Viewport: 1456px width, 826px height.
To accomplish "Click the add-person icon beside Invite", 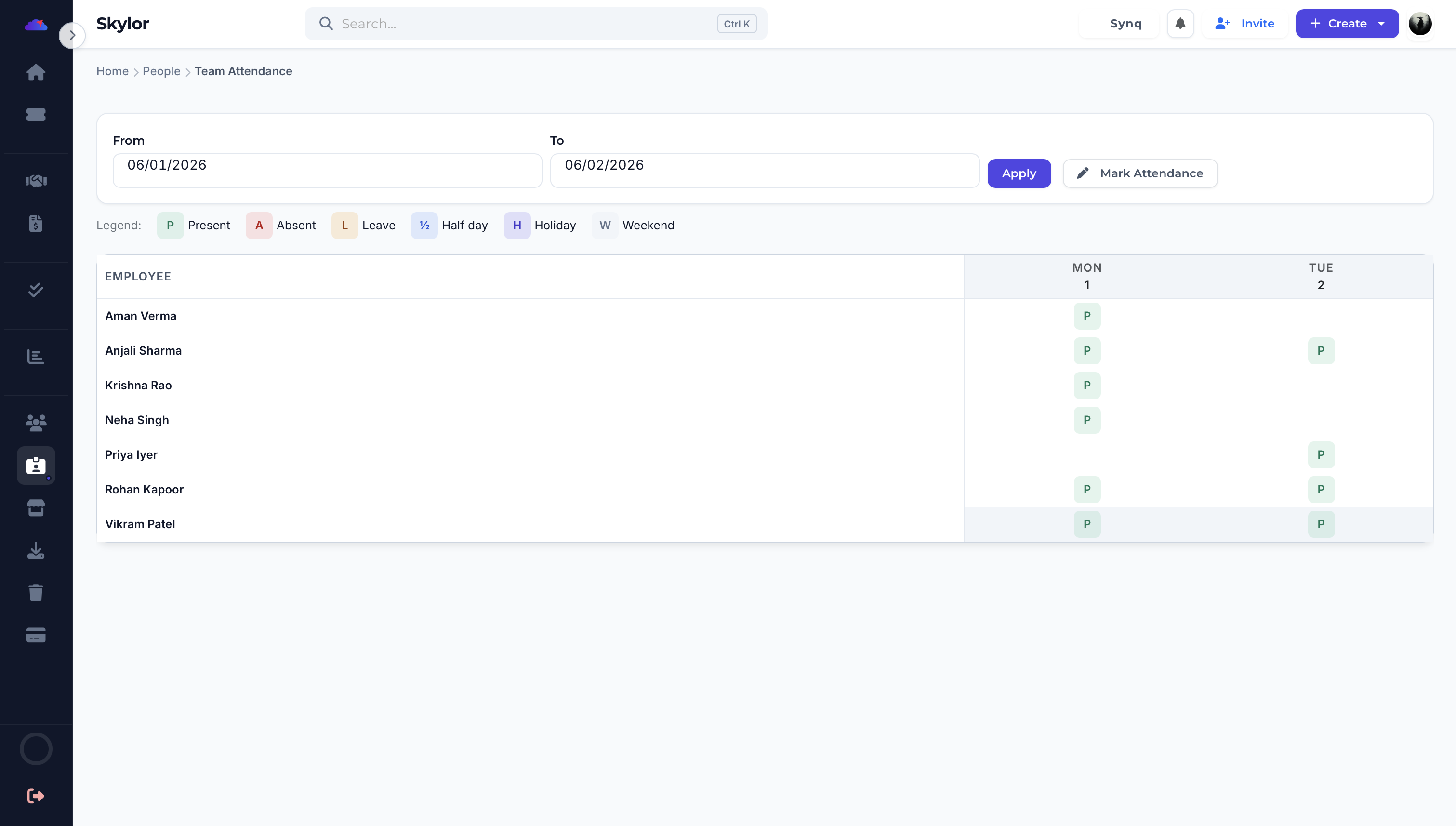I will (x=1222, y=23).
